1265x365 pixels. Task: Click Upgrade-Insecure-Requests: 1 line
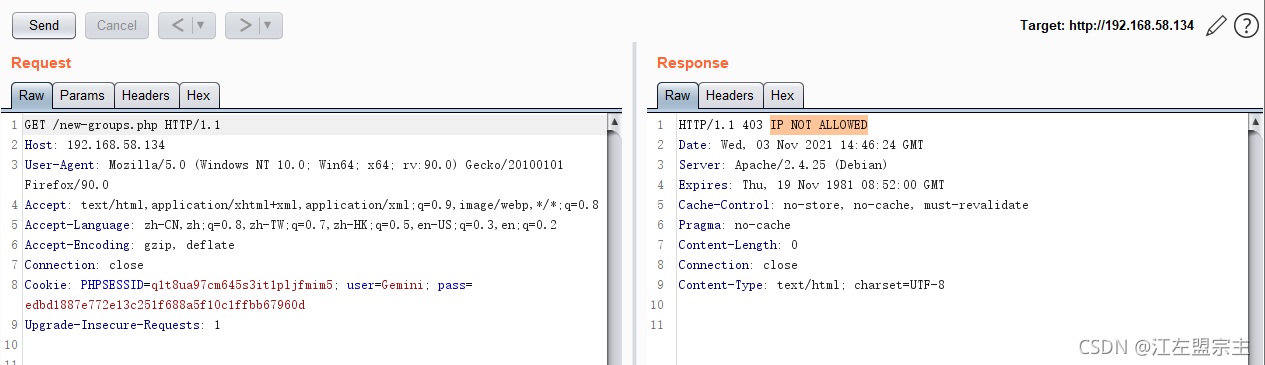(x=122, y=325)
